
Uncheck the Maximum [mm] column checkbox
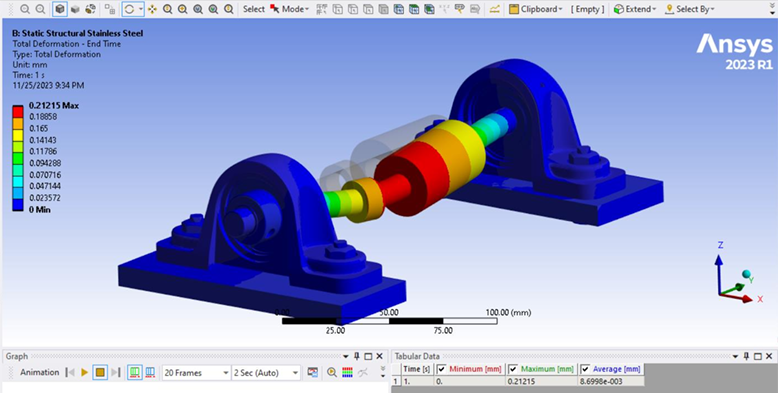click(513, 369)
